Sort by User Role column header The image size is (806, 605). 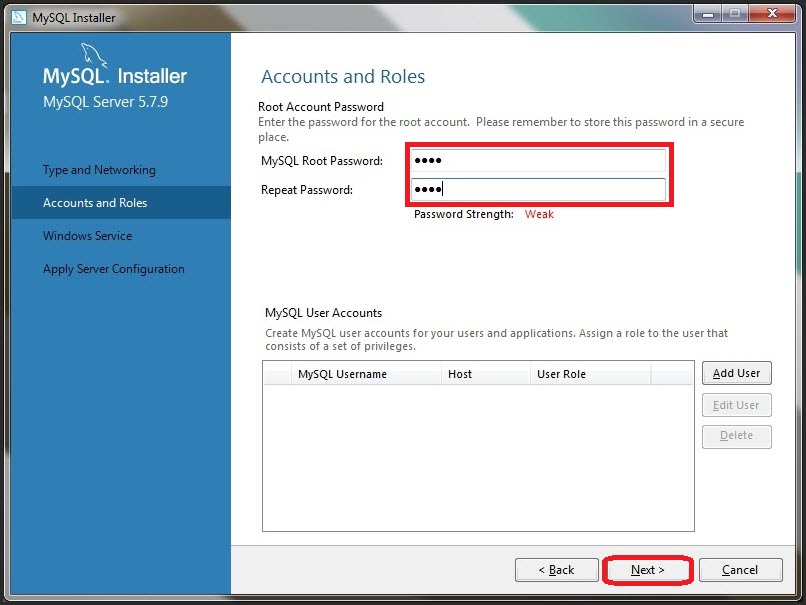coord(590,374)
